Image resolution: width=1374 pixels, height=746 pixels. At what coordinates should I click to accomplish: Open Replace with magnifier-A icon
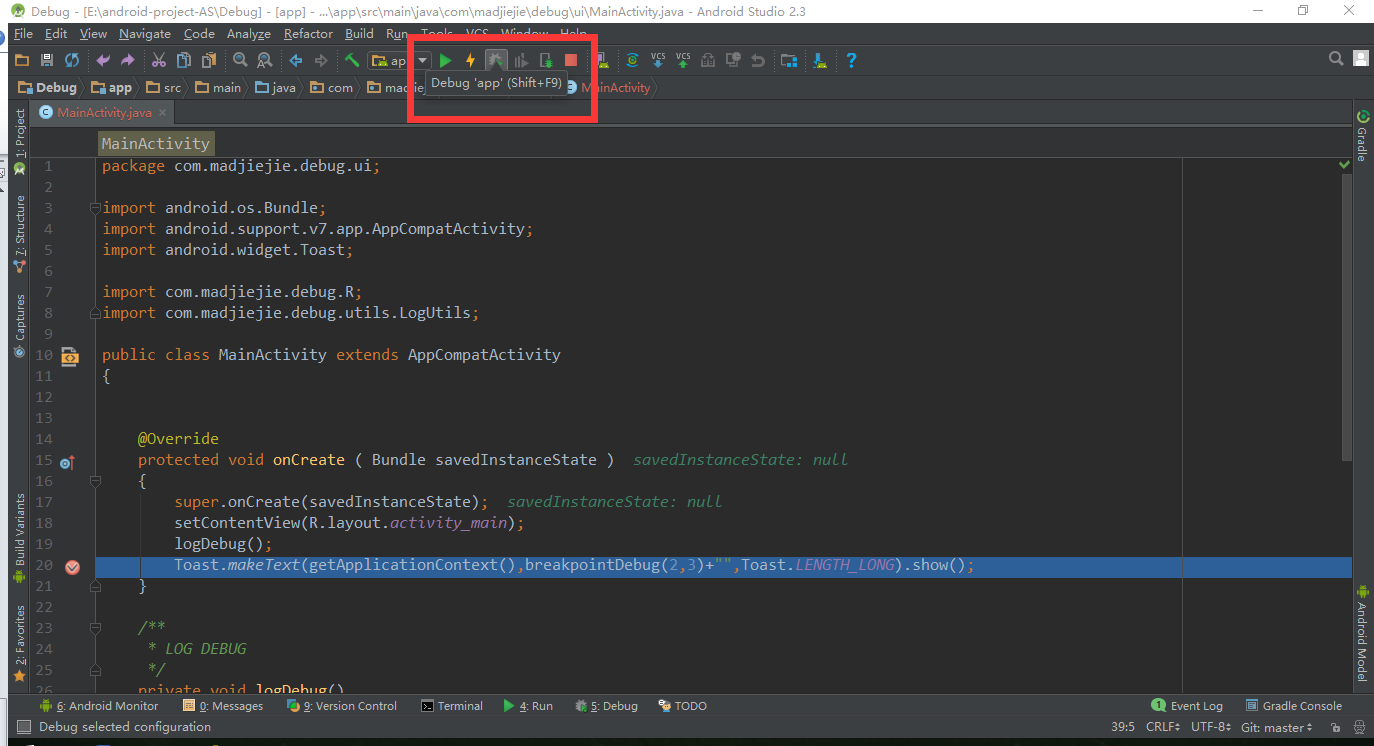[x=264, y=60]
